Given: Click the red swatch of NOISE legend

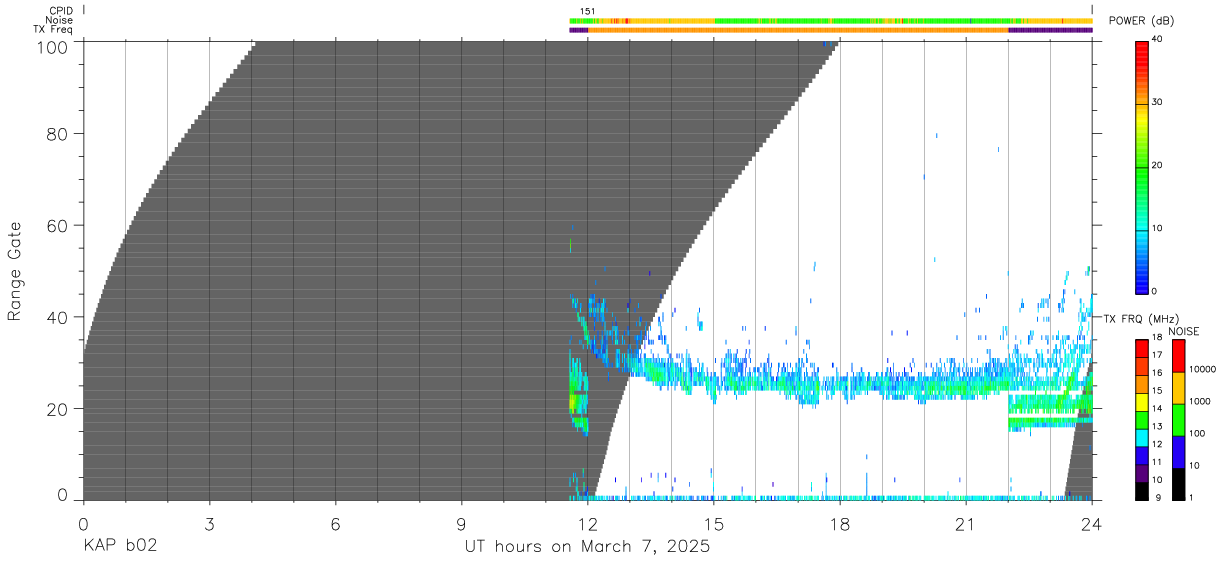Looking at the screenshot, I should pos(1181,356).
